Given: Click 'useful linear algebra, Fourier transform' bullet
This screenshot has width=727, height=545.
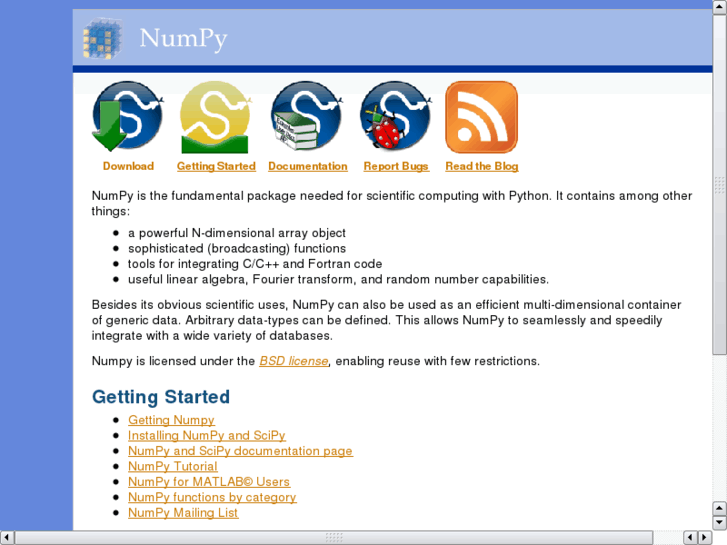Looking at the screenshot, I should (338, 279).
